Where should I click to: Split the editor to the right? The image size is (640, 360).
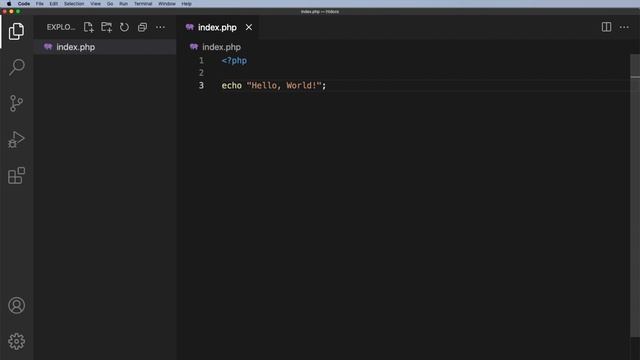point(606,27)
